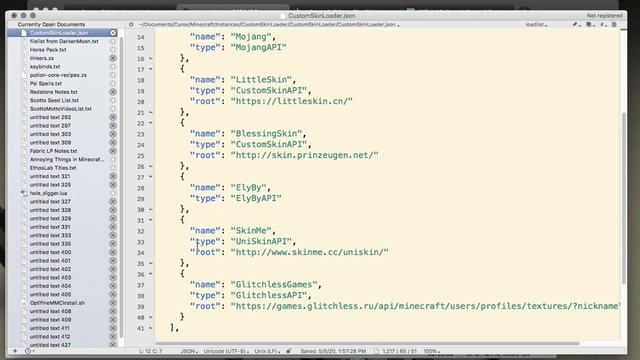Screen dimensions: 640x360
Task: Open Unix (LF) line endings dropdown
Action: pyautogui.click(x=267, y=351)
